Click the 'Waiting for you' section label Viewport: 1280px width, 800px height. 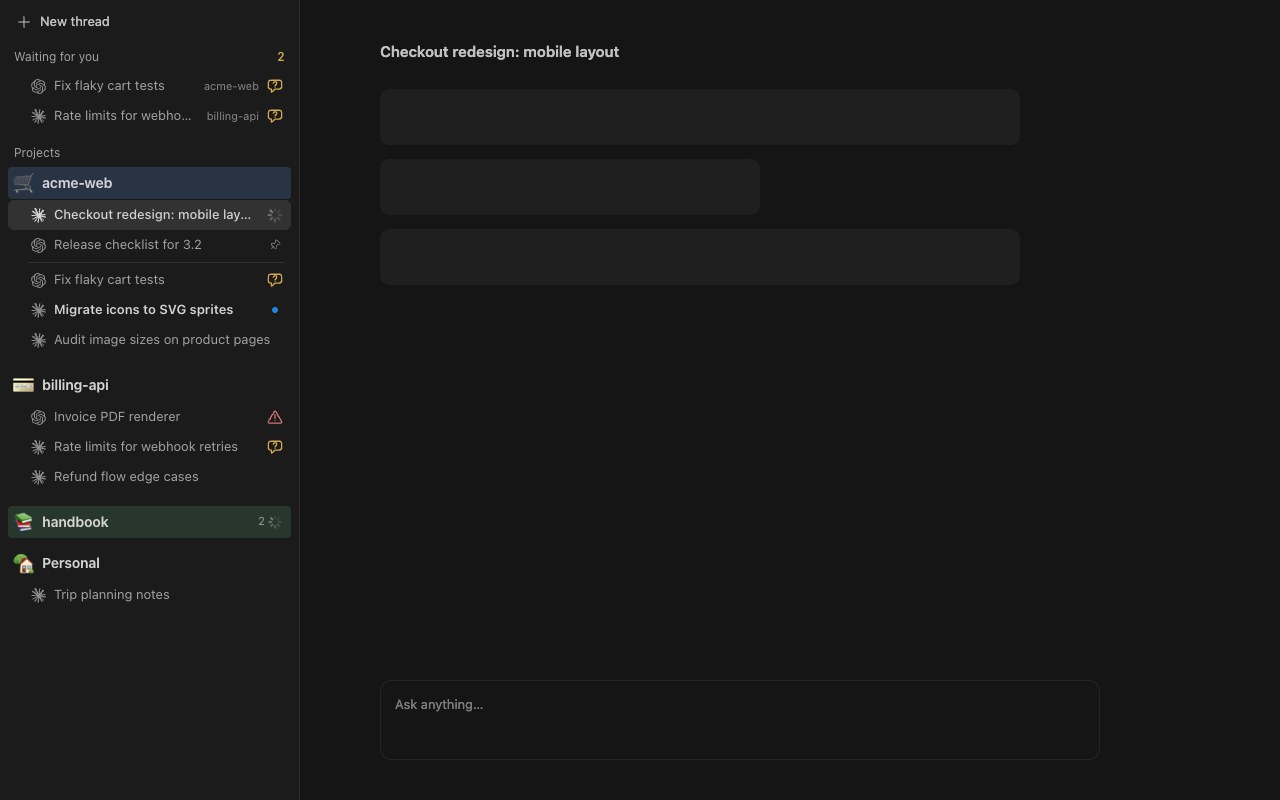(x=56, y=57)
